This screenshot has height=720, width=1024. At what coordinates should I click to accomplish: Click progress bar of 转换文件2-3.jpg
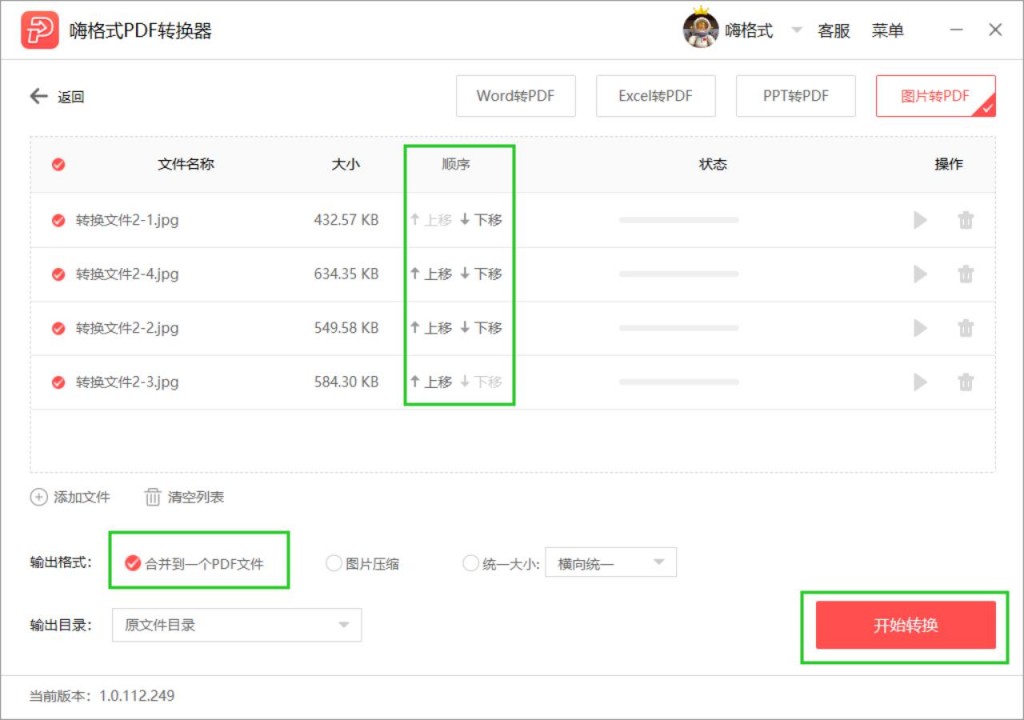coord(679,382)
